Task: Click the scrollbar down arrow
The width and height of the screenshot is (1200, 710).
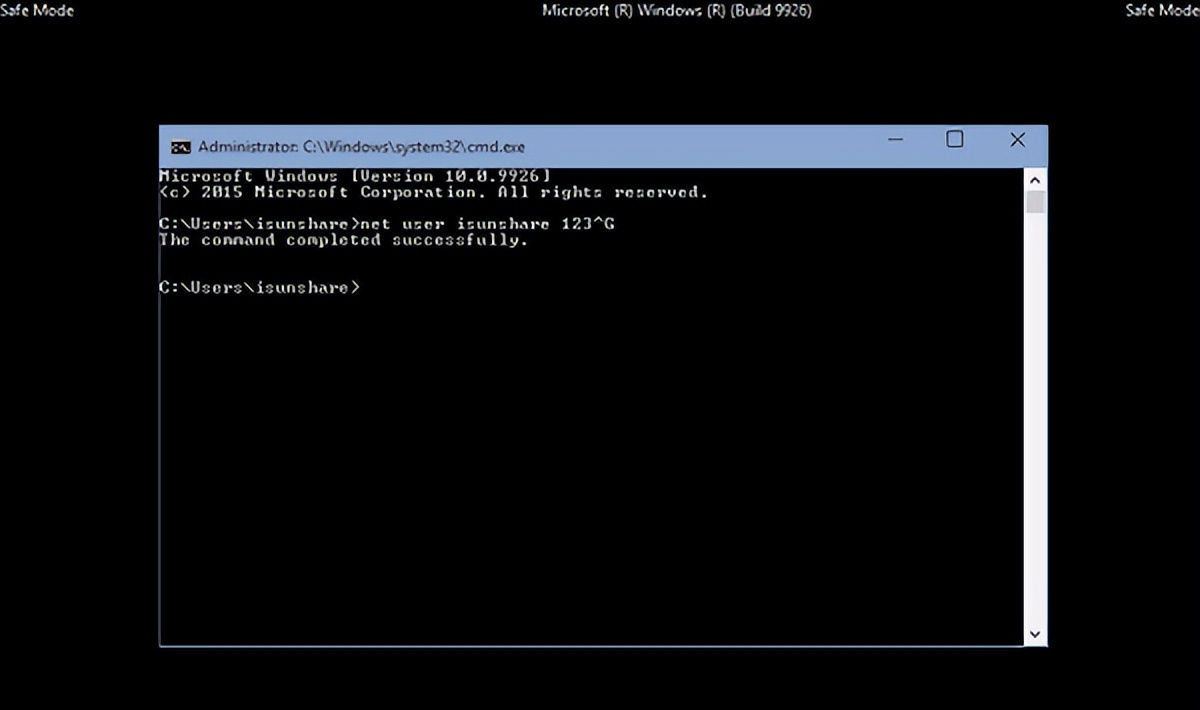Action: tap(1035, 634)
